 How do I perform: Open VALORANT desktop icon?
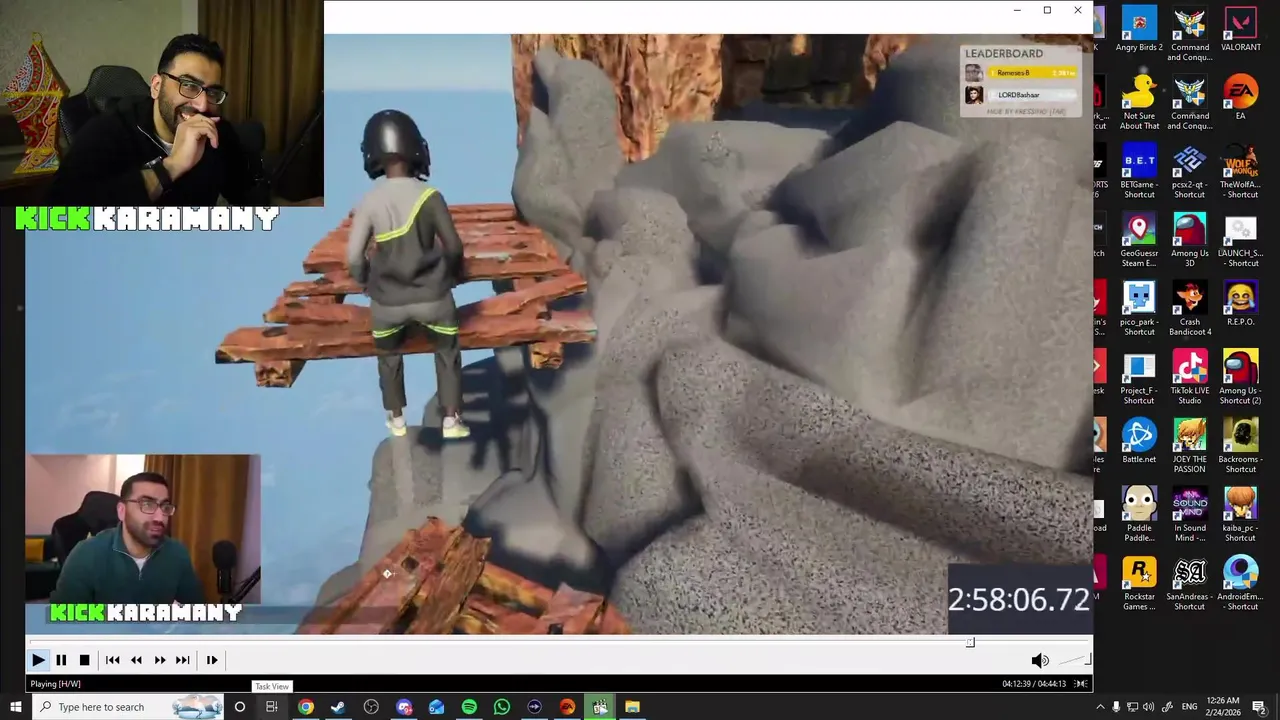pos(1241,29)
